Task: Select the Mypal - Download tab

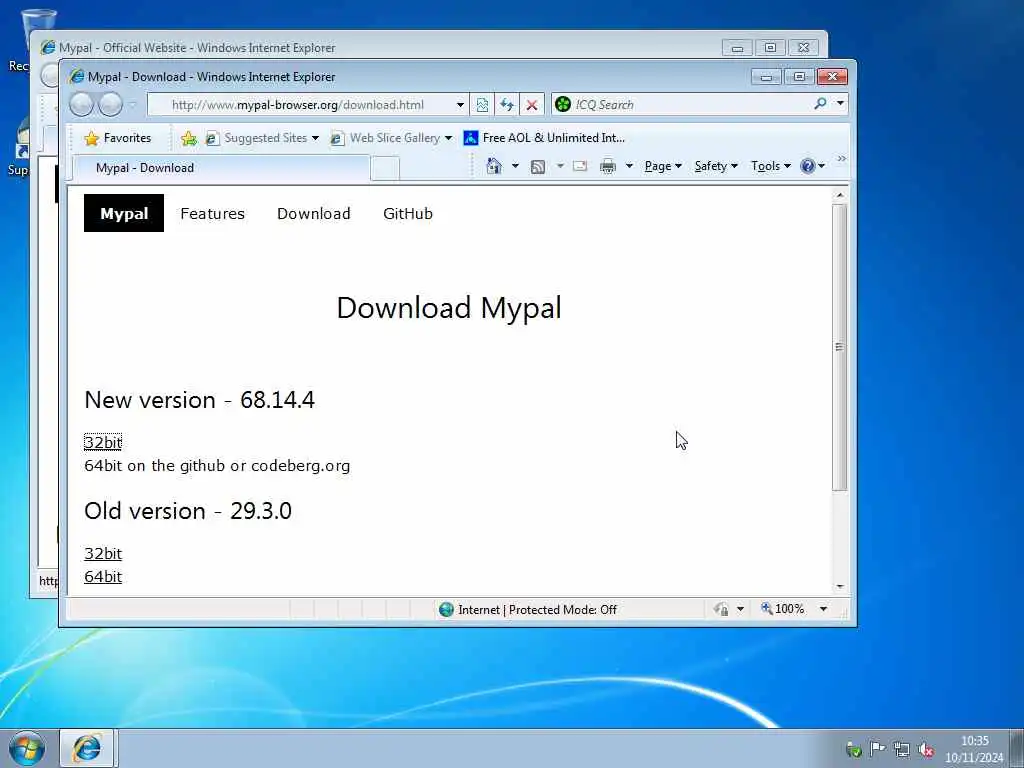Action: [221, 168]
